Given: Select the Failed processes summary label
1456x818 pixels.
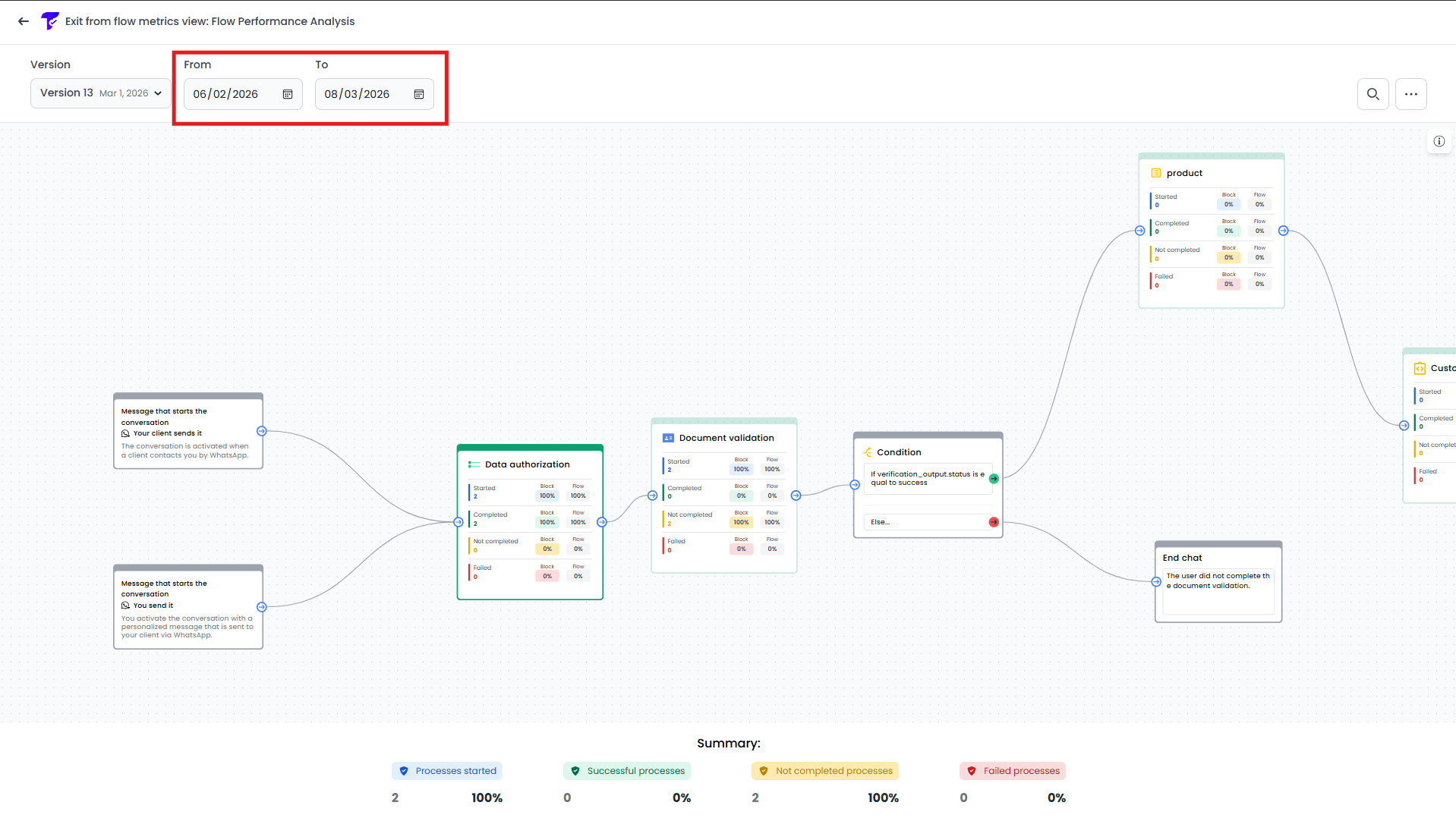Looking at the screenshot, I should pyautogui.click(x=1012, y=770).
